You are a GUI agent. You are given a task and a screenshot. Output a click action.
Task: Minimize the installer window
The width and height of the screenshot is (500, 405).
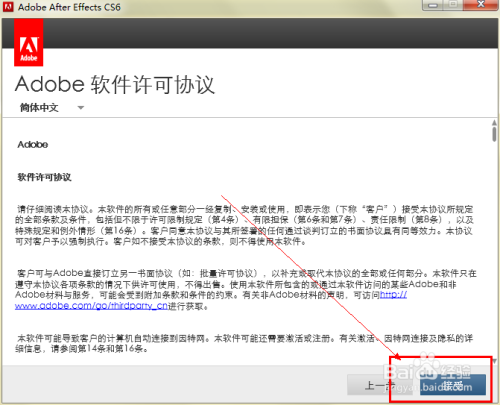pyautogui.click(x=432, y=5)
